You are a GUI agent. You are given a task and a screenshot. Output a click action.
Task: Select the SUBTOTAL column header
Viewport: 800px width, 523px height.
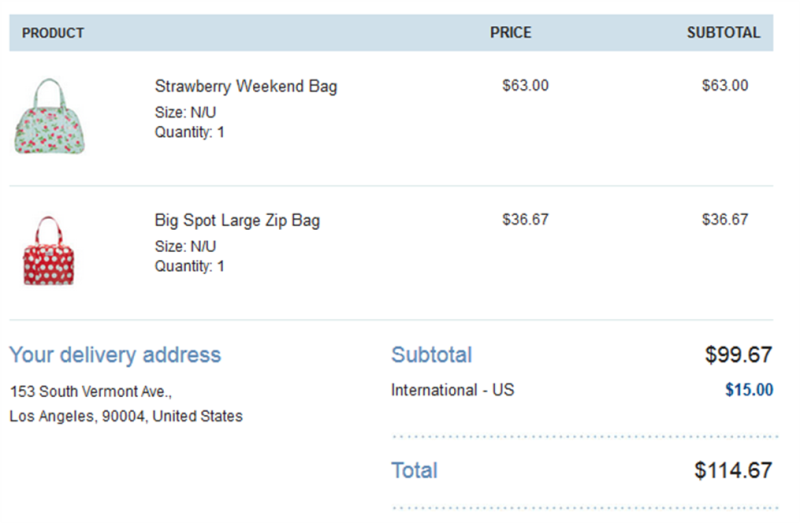coord(723,33)
